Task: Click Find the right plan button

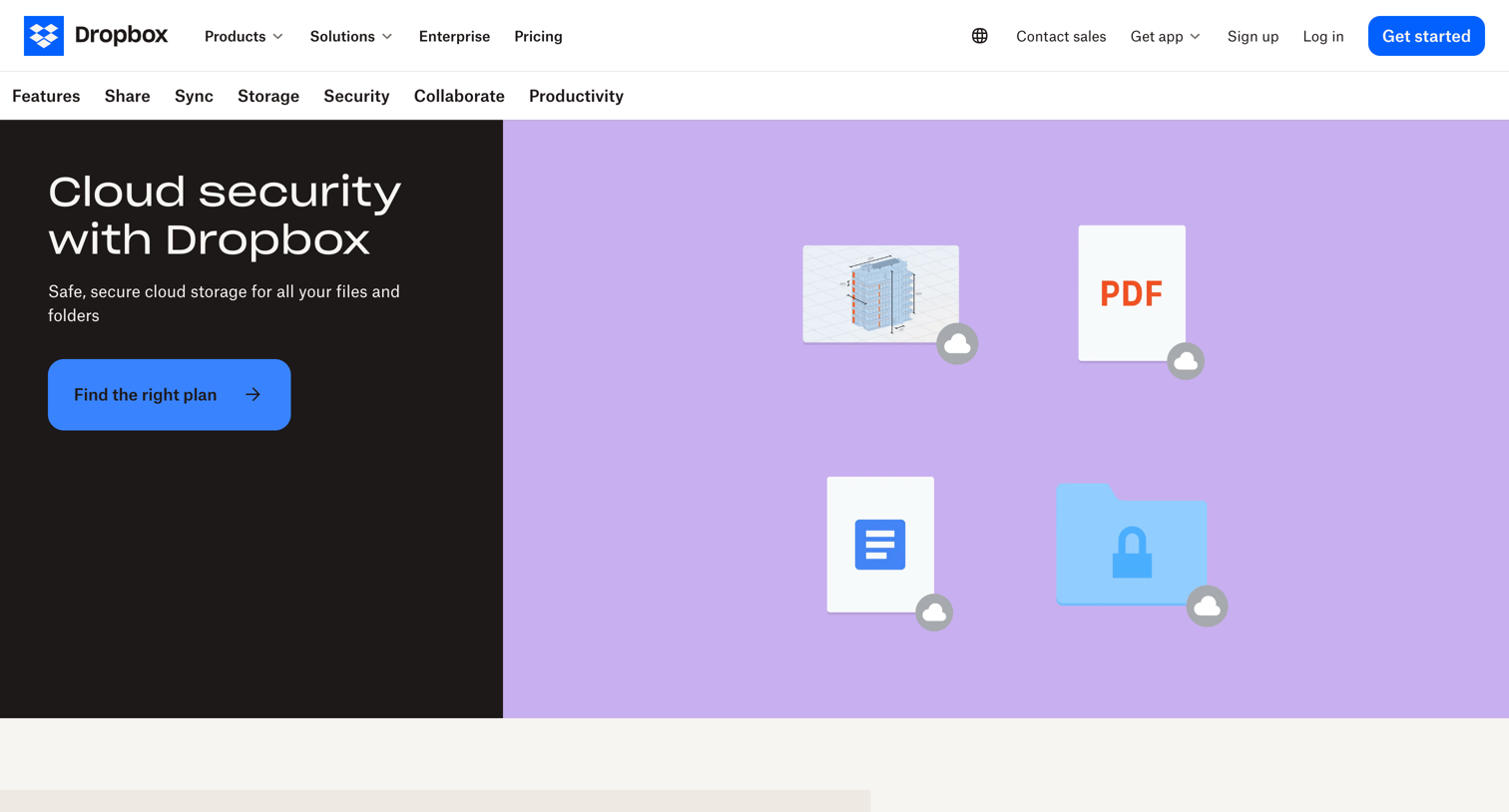Action: [x=170, y=395]
